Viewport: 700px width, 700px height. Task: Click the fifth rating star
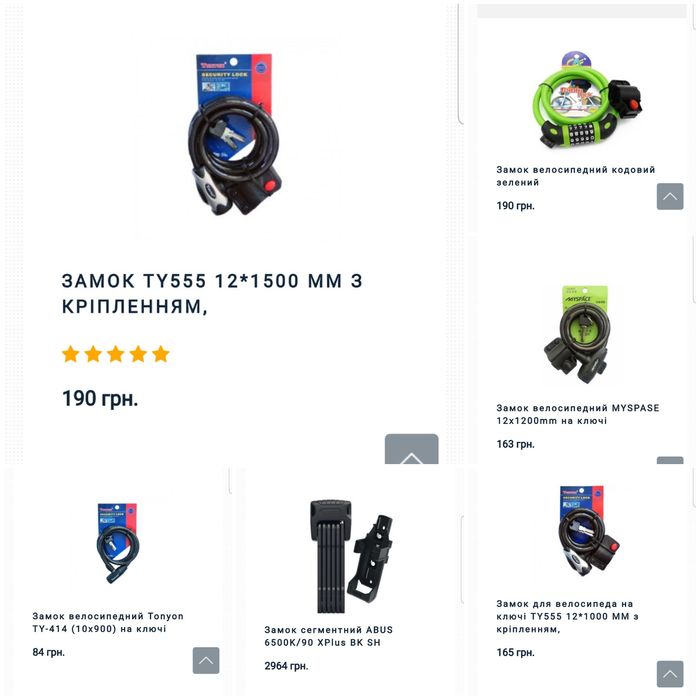[161, 354]
